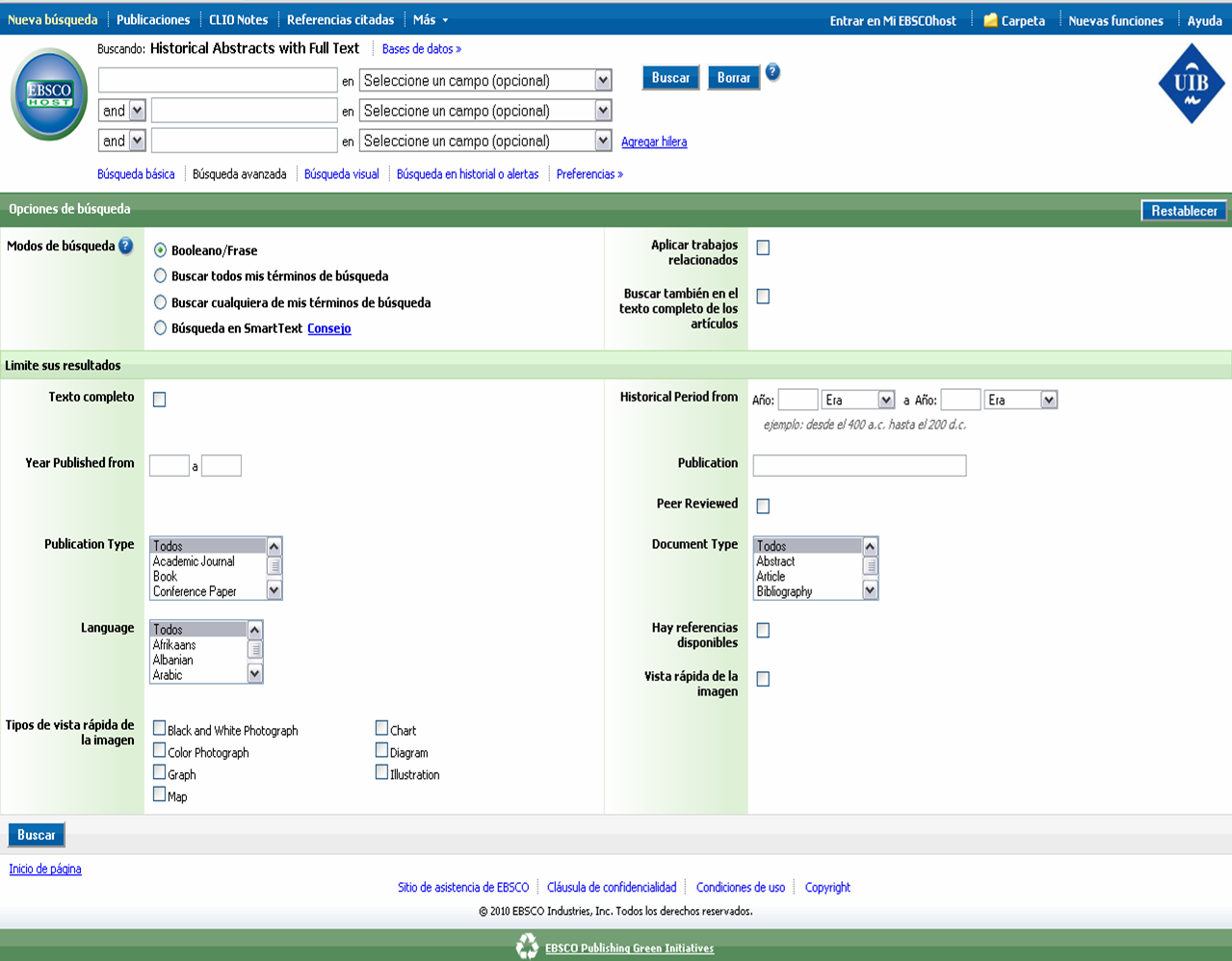This screenshot has height=961, width=1232.
Task: Open Búsqueda en historial o alertas
Action: pyautogui.click(x=468, y=174)
